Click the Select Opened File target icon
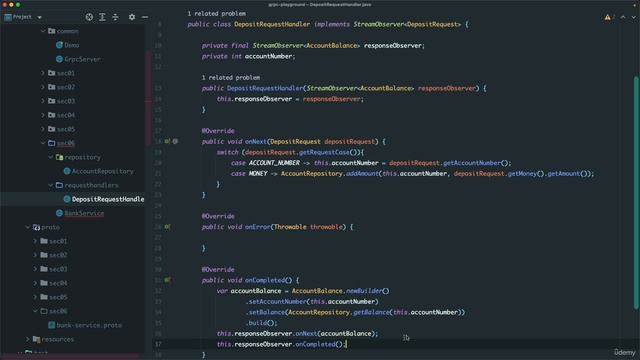Viewport: 640px width, 360px height. 89,17
